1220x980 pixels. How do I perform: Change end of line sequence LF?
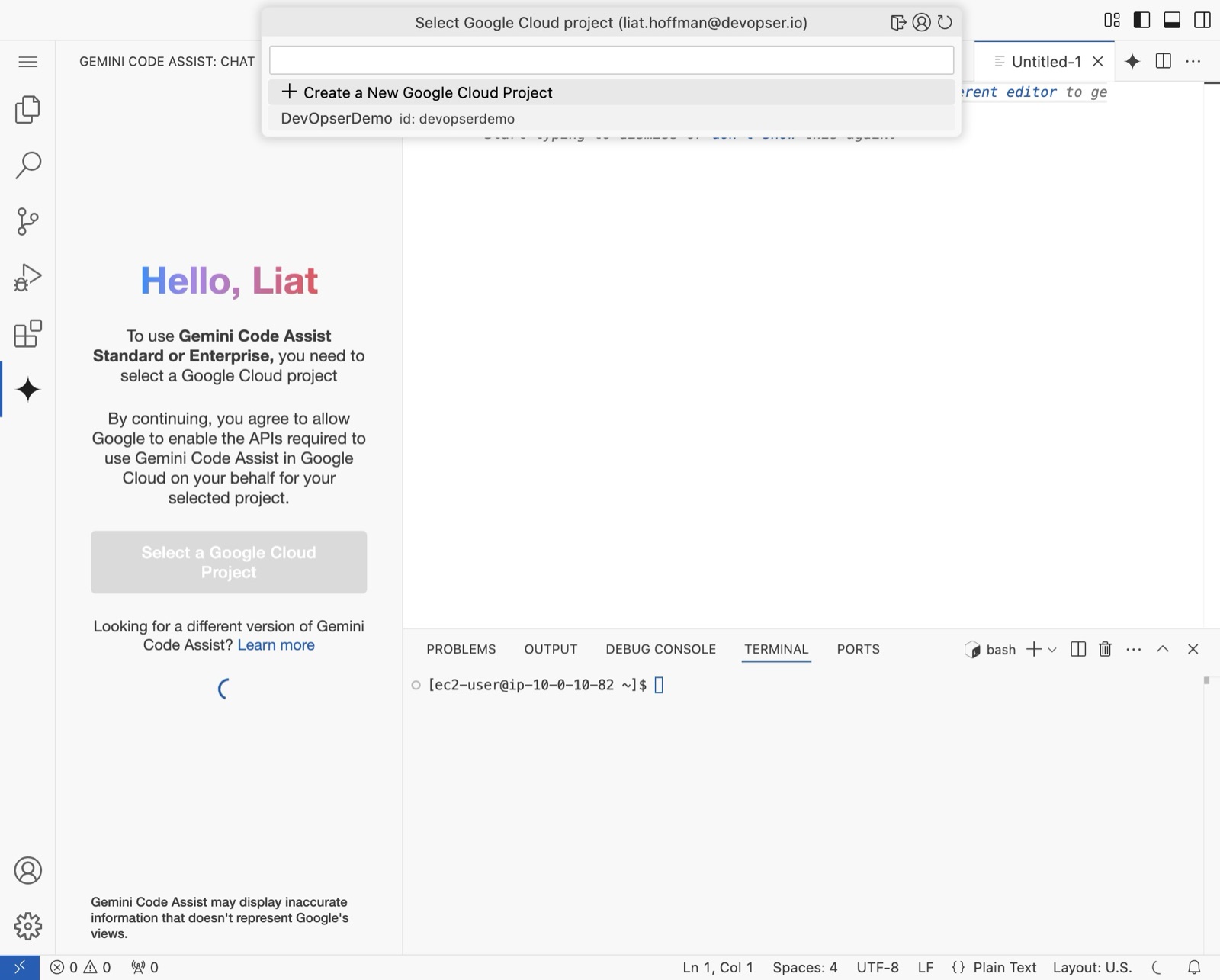tap(926, 967)
